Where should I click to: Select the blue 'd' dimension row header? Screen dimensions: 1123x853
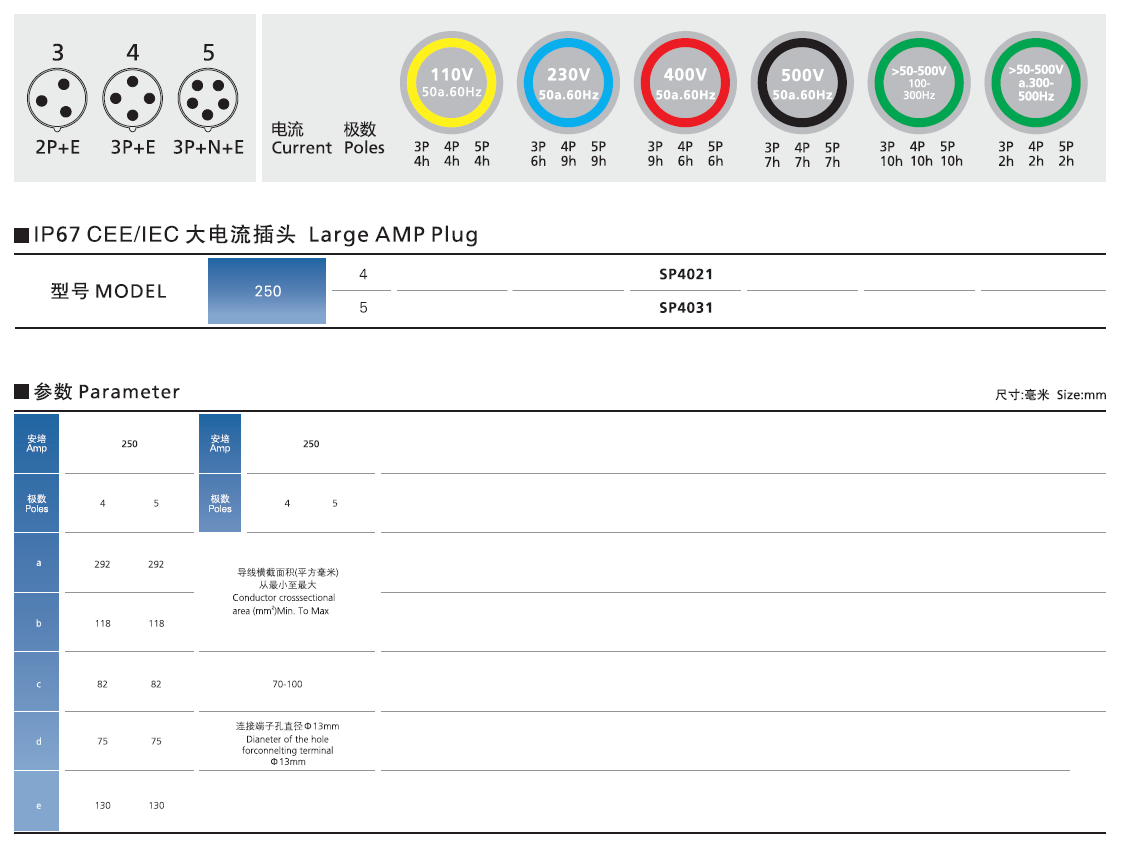coord(37,741)
